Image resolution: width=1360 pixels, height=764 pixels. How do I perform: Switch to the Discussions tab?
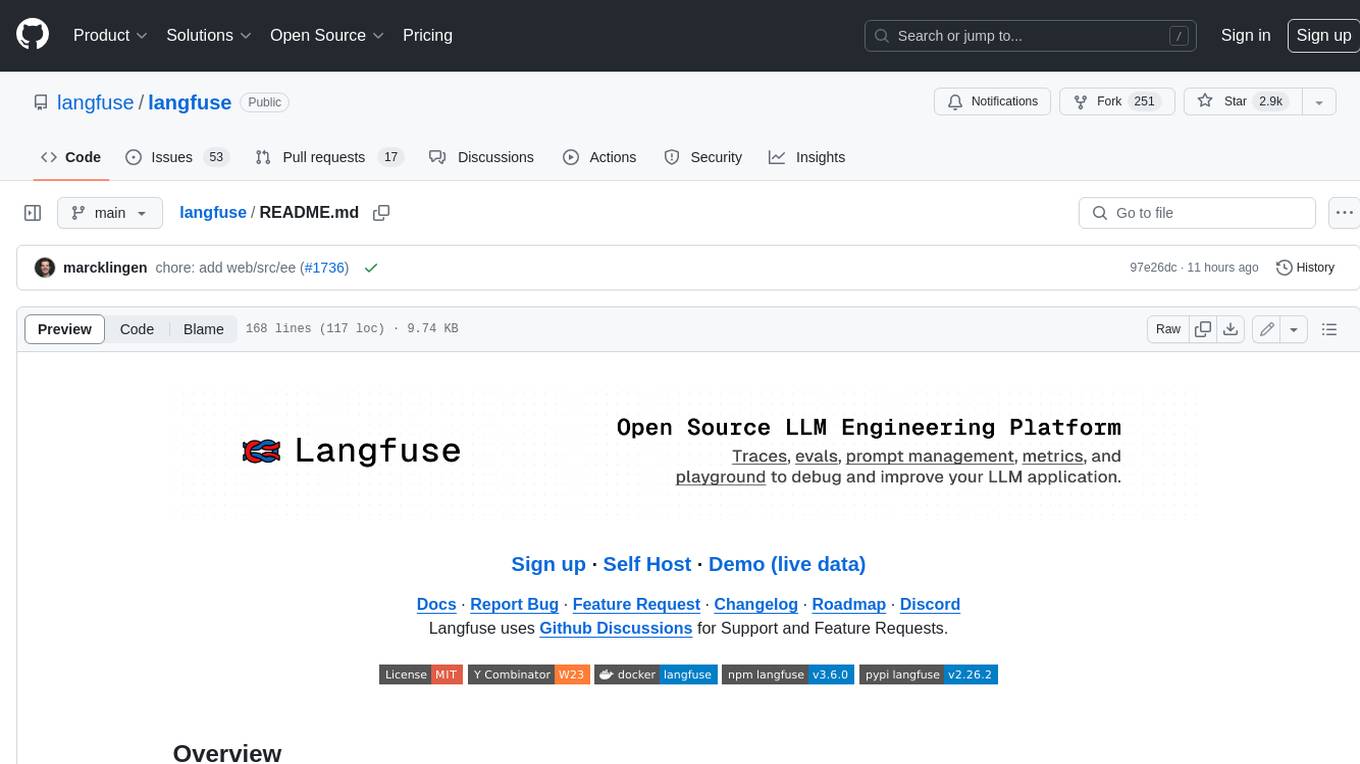point(481,157)
